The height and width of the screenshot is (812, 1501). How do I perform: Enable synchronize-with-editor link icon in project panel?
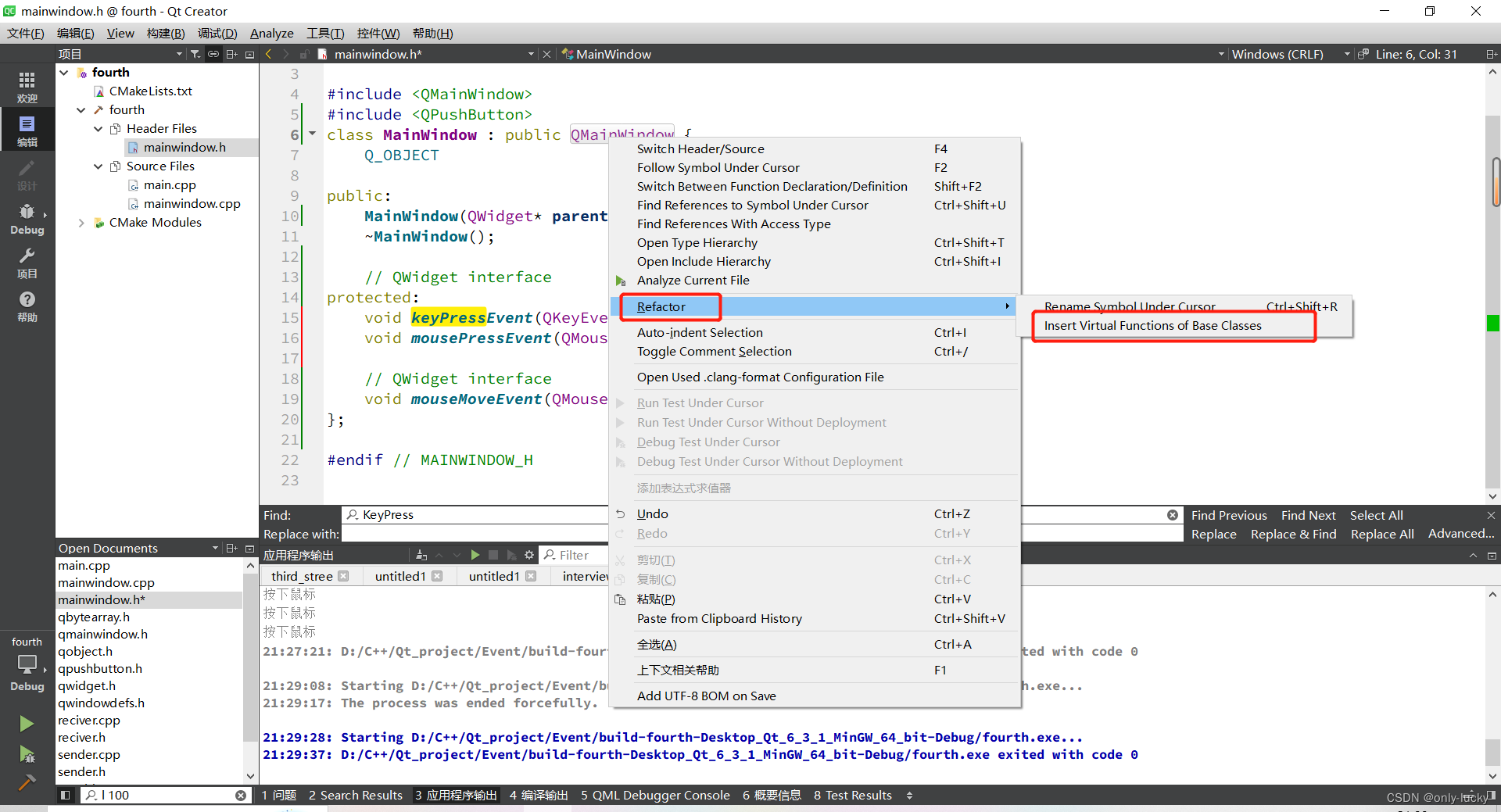coord(213,54)
